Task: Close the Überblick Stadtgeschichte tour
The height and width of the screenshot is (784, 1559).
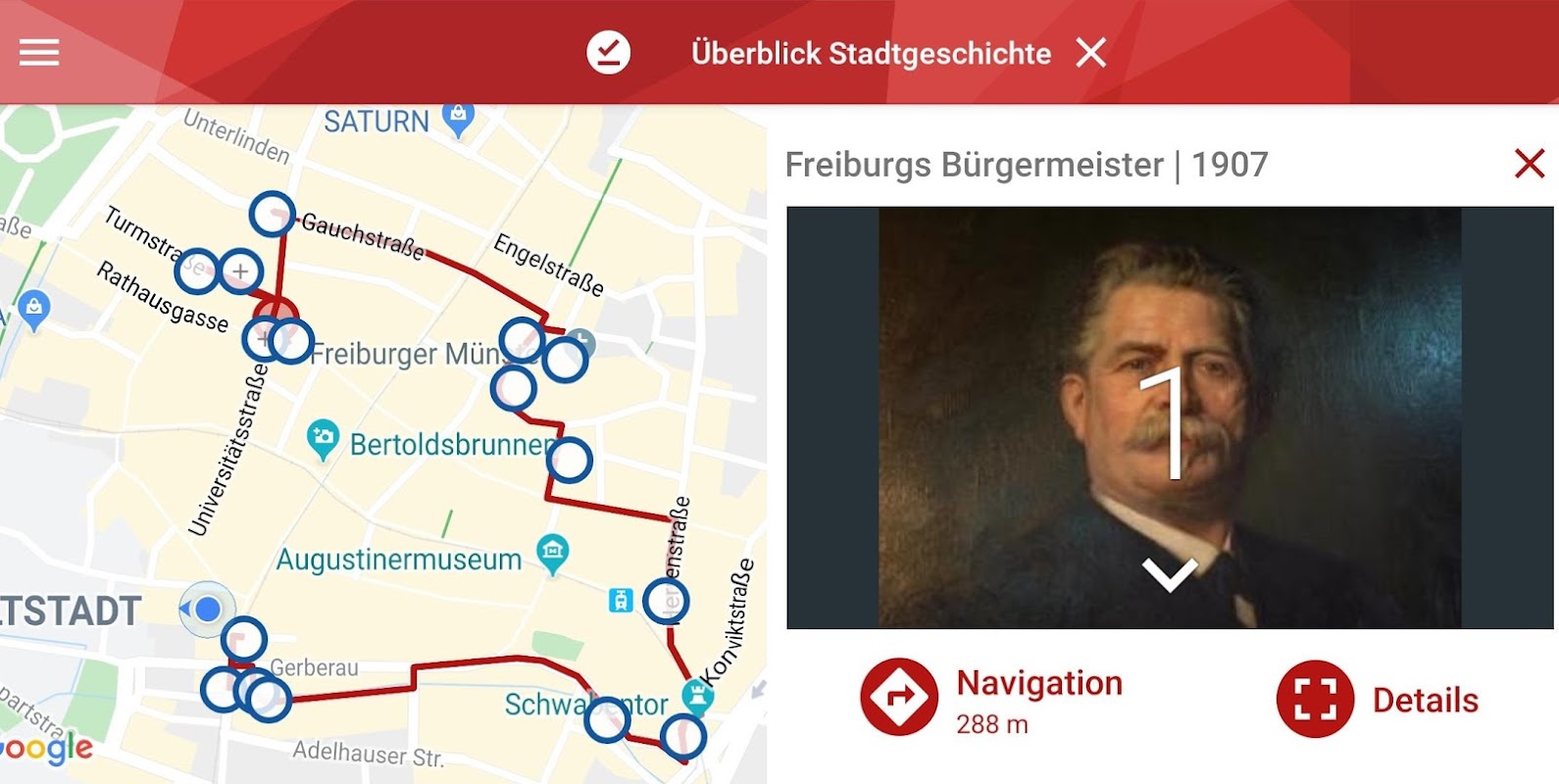Action: [x=1090, y=53]
